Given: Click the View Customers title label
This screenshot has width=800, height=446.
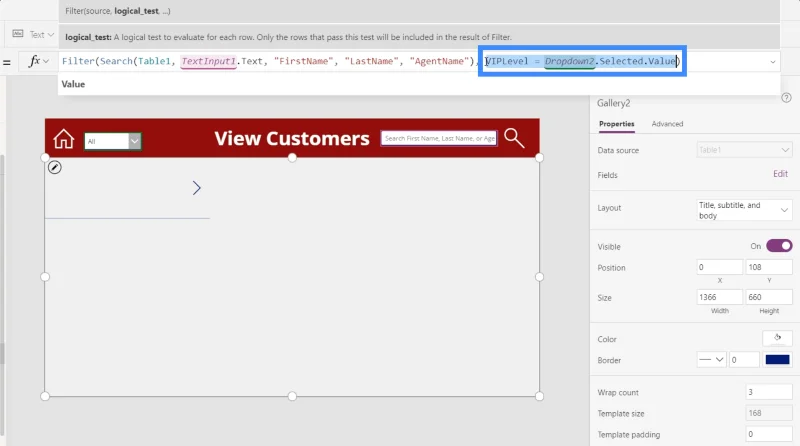Looking at the screenshot, I should coord(291,138).
